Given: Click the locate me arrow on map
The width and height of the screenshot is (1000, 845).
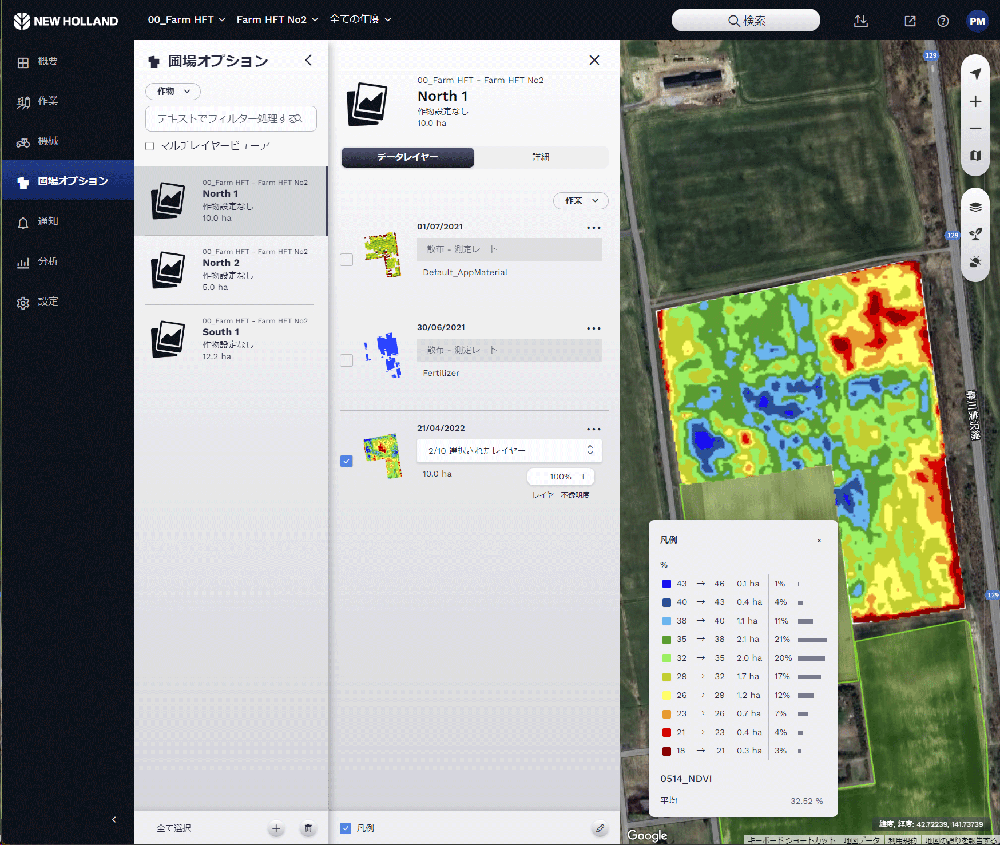Looking at the screenshot, I should point(975,74).
